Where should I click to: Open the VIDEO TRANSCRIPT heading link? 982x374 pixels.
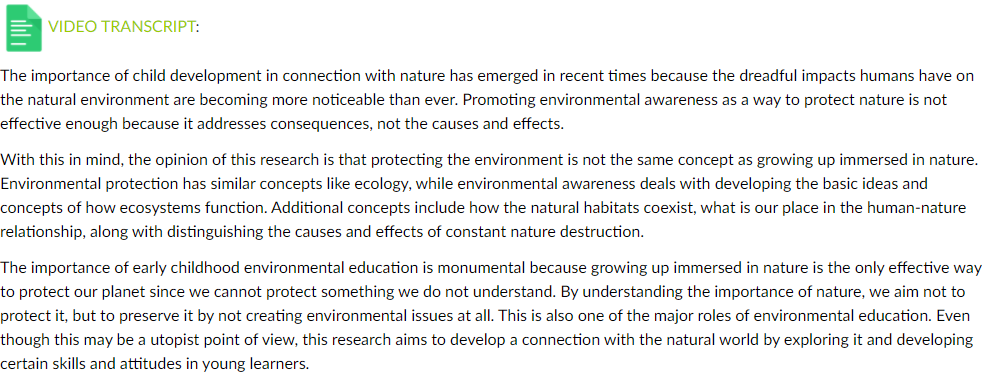click(121, 26)
